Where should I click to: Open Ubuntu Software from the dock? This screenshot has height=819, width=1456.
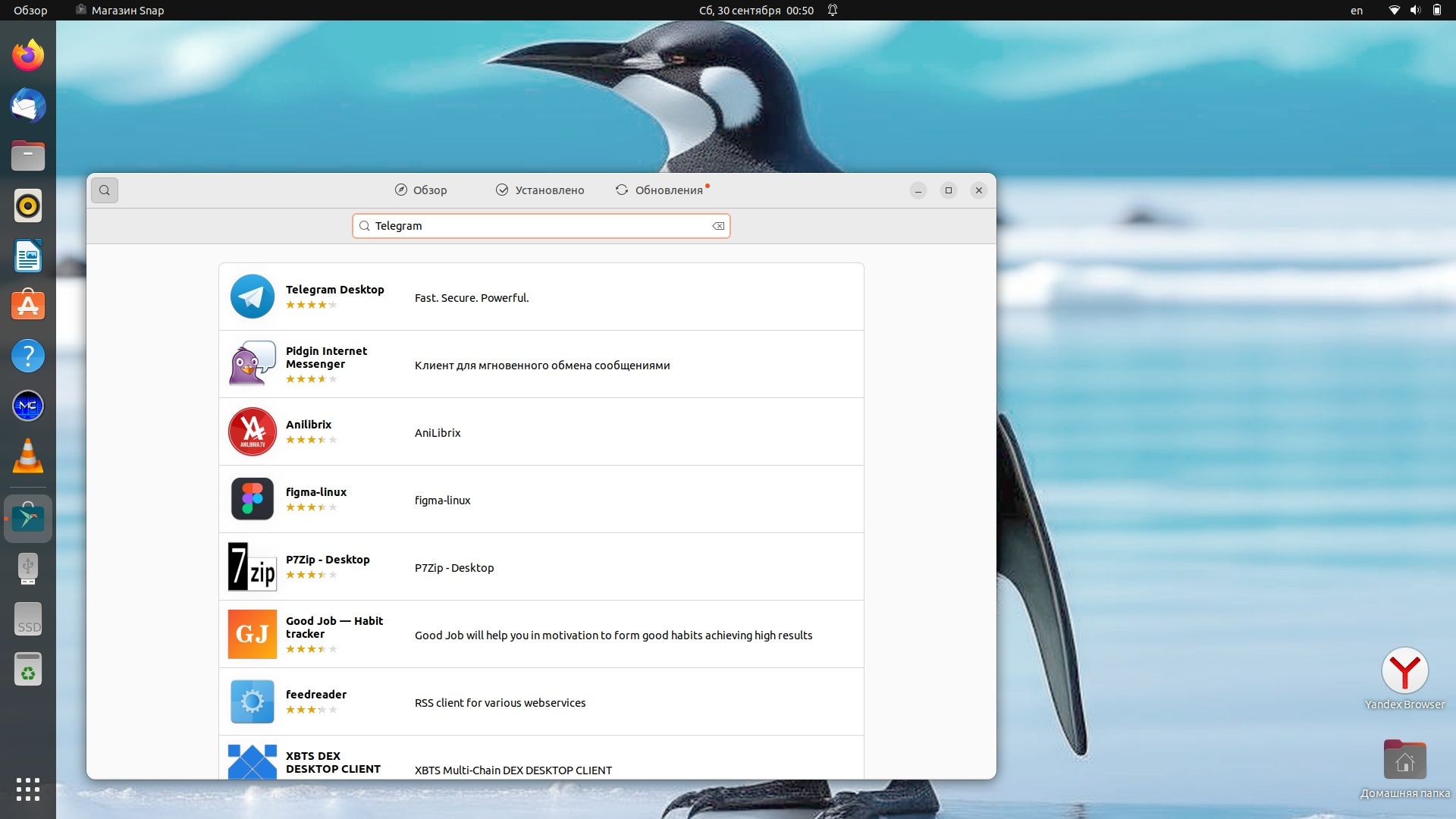coord(28,306)
